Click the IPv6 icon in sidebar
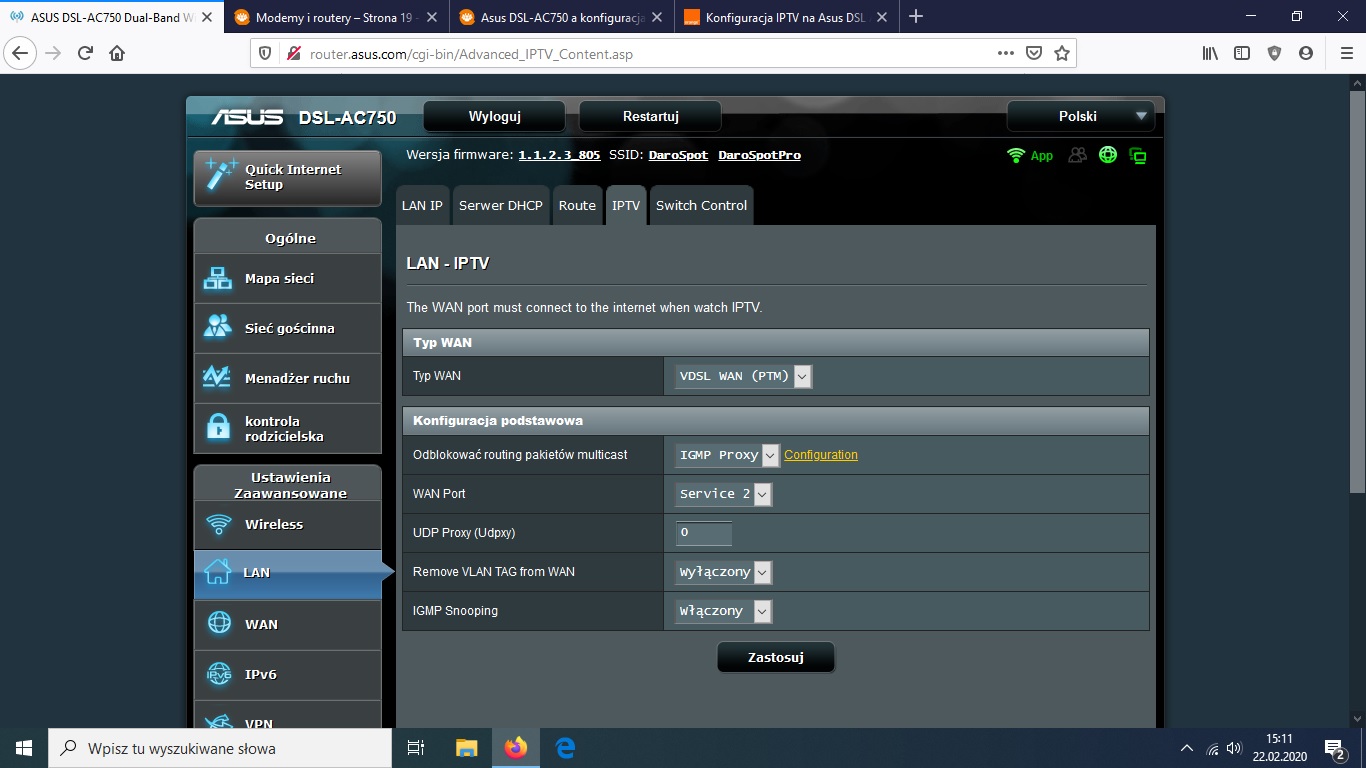The width and height of the screenshot is (1366, 768). 218,674
